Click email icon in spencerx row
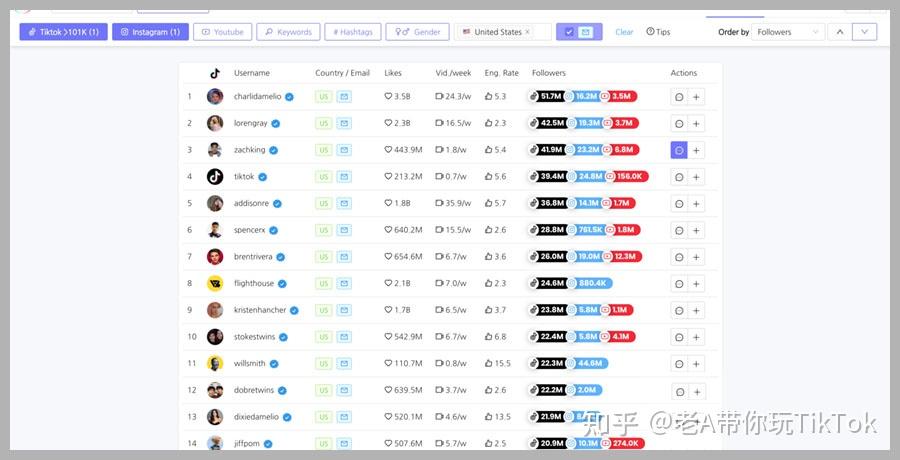 coord(344,230)
